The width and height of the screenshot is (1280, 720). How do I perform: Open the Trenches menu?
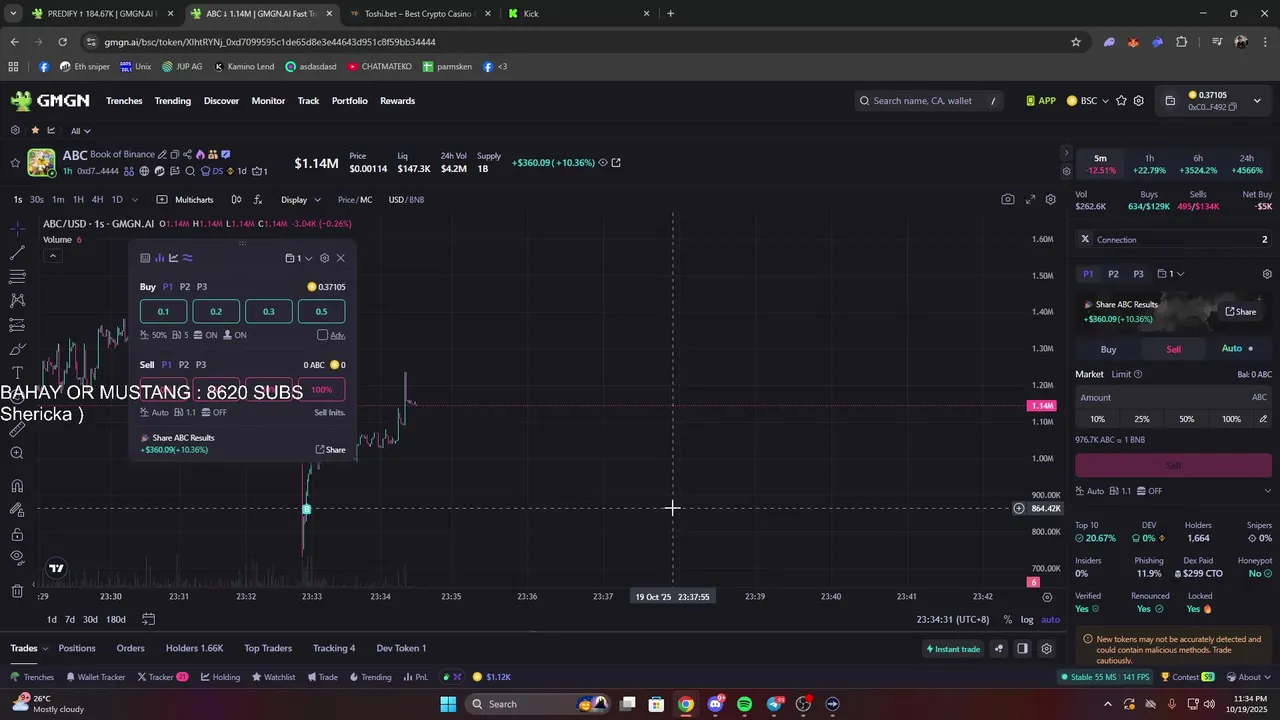pos(124,101)
